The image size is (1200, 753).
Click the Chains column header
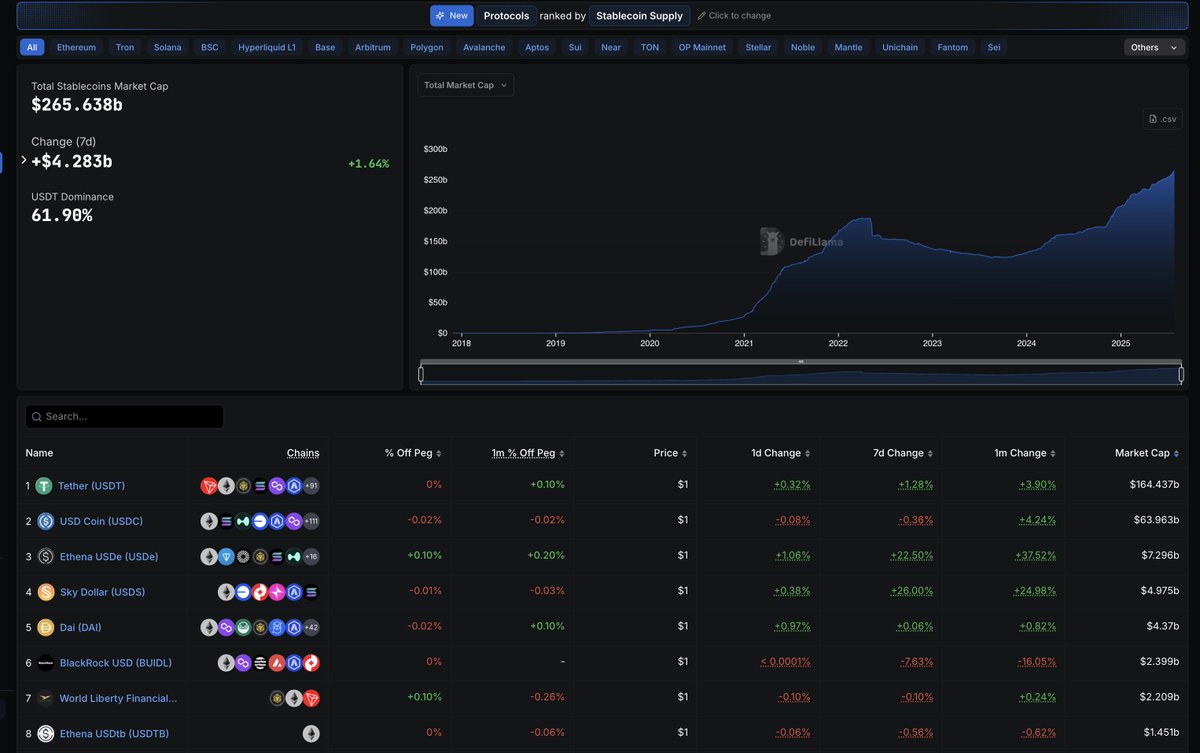[x=303, y=453]
